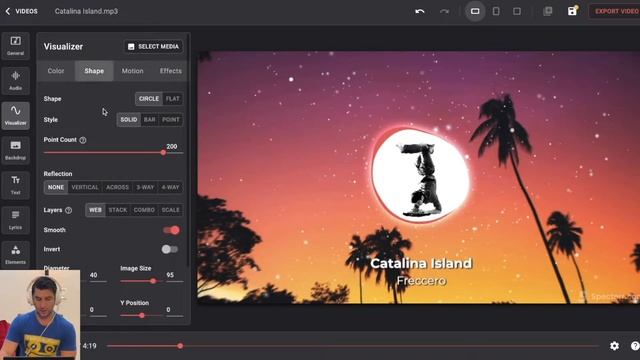This screenshot has width=640, height=360.
Task: Show Layers help tooltip
Action: [69, 210]
